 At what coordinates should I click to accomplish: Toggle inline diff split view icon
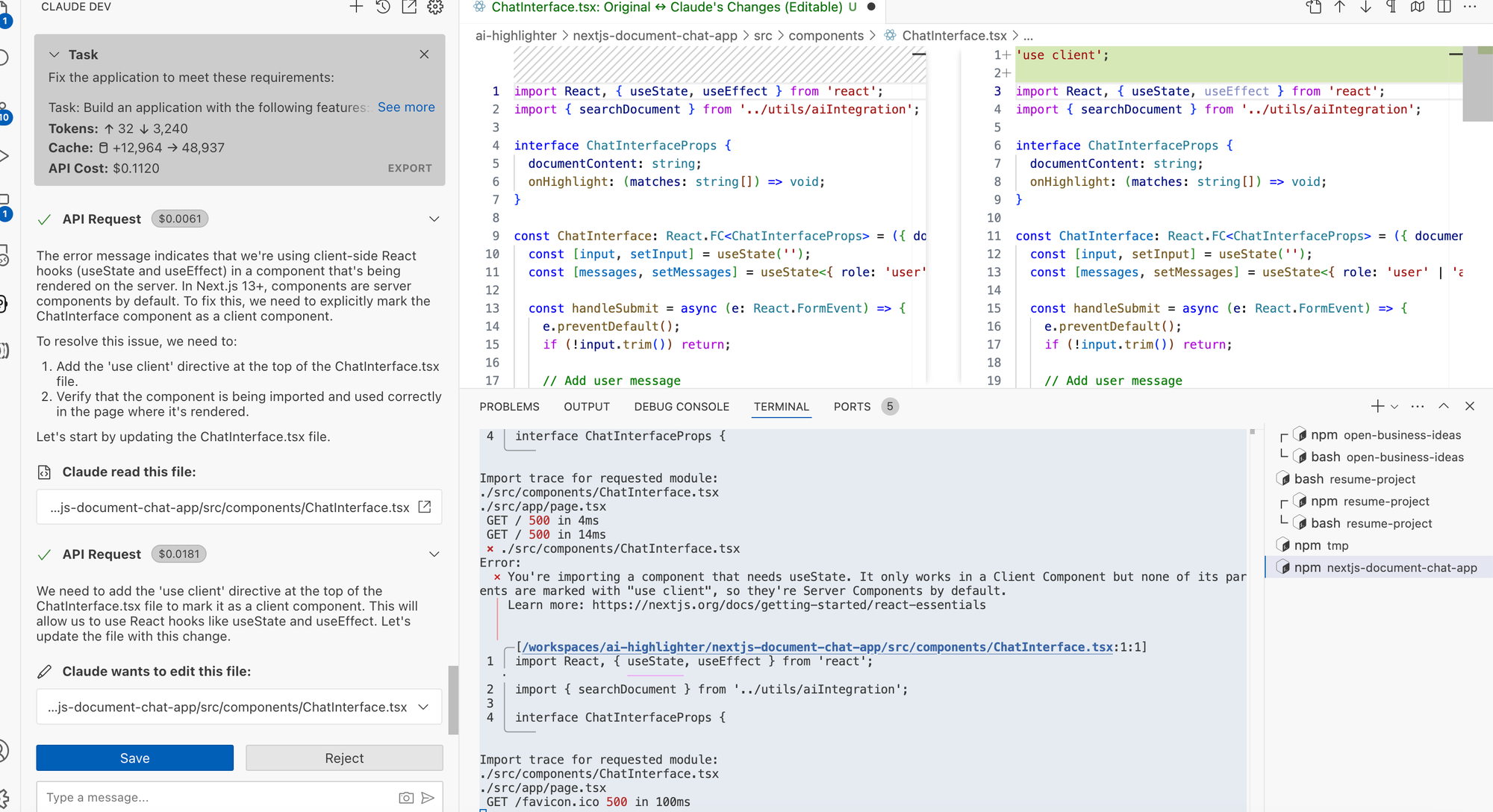point(1444,7)
